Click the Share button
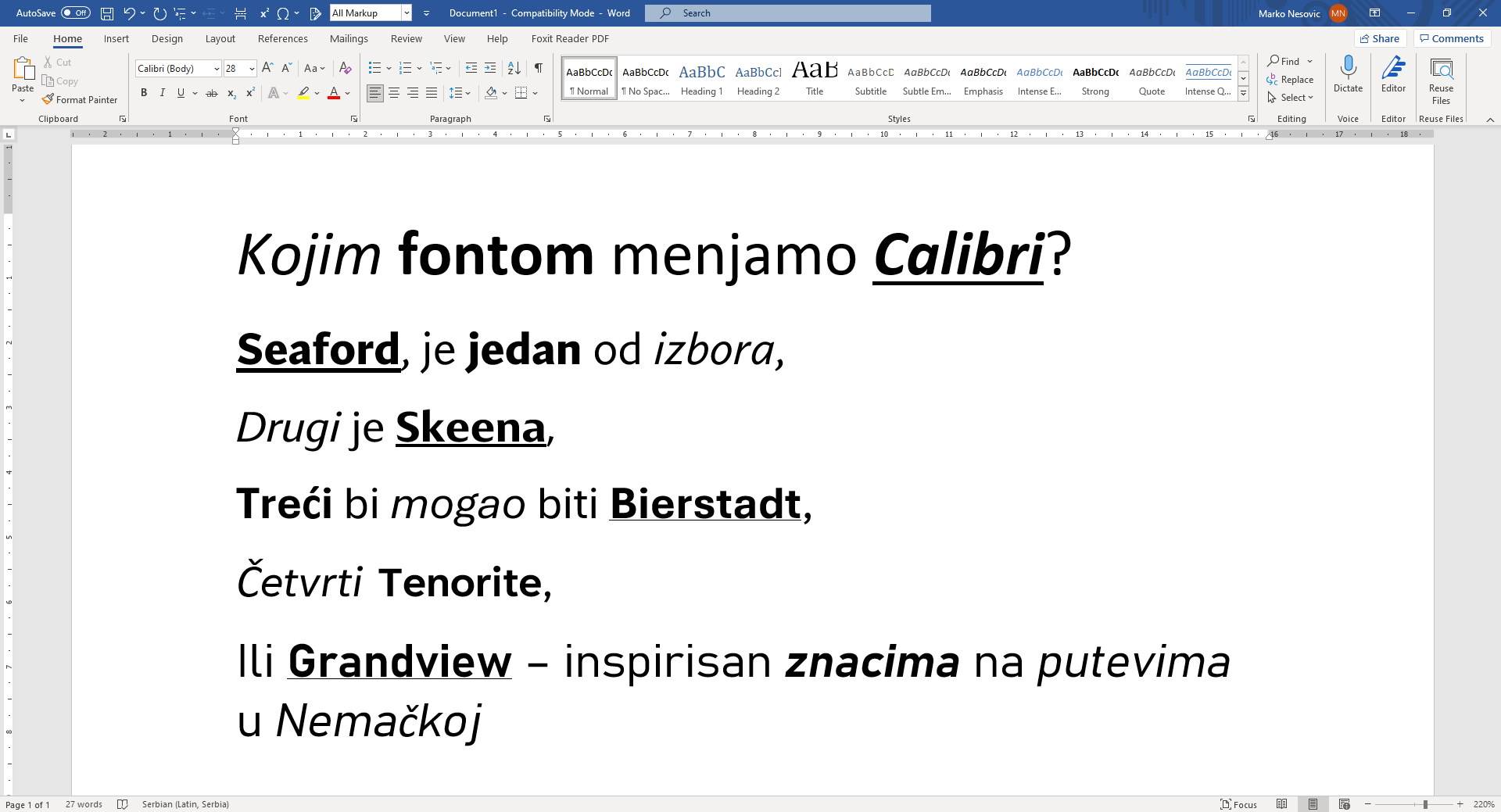Screen dimensions: 1501x812 coord(1380,38)
